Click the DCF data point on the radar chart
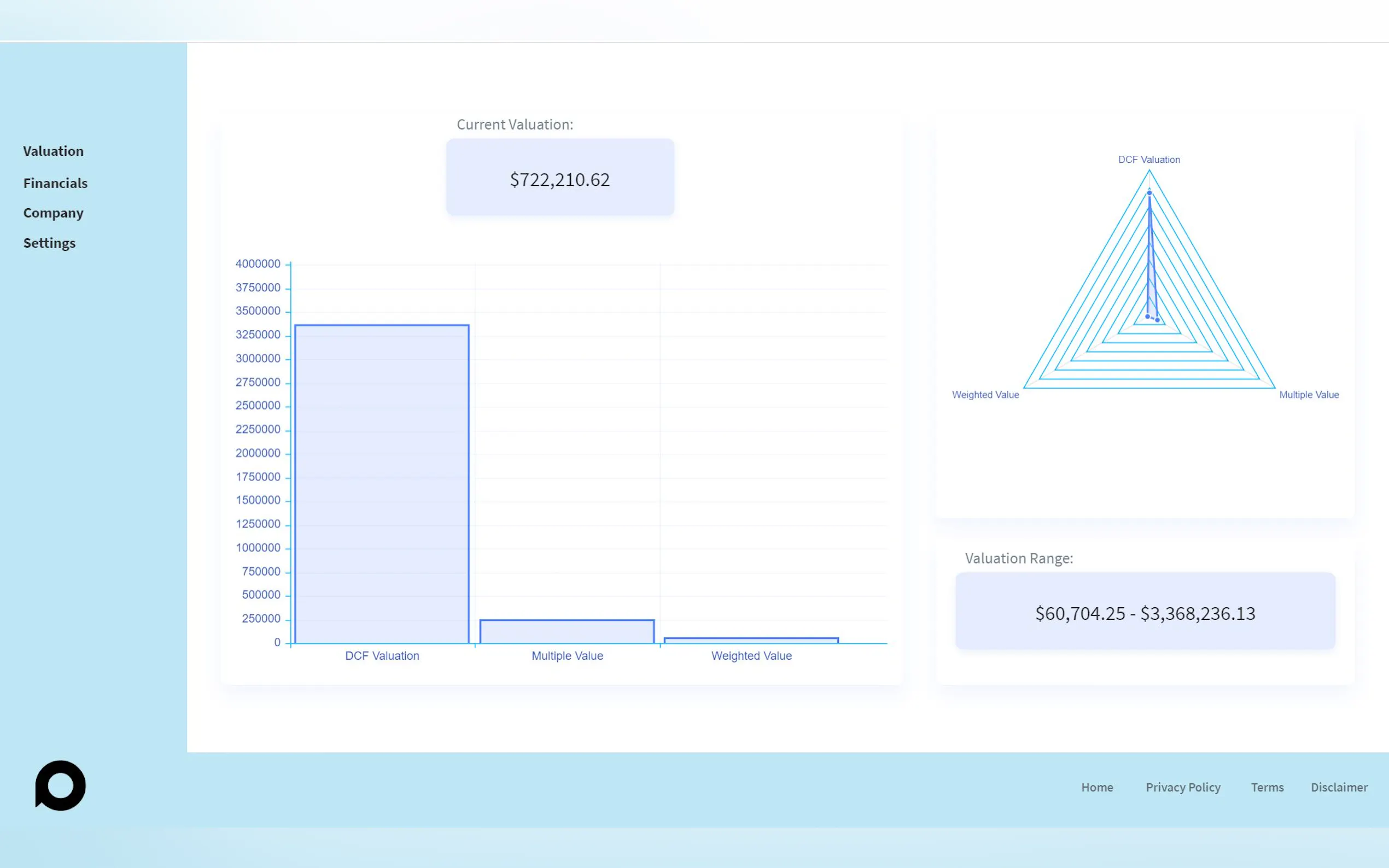This screenshot has height=868, width=1389. coord(1149,193)
